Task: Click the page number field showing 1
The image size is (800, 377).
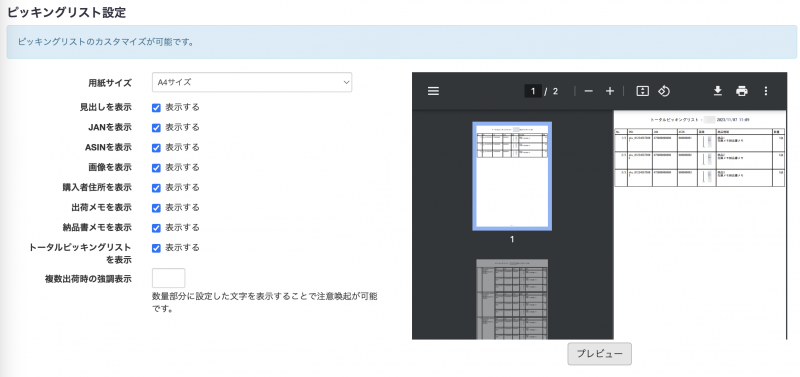Action: (x=533, y=91)
